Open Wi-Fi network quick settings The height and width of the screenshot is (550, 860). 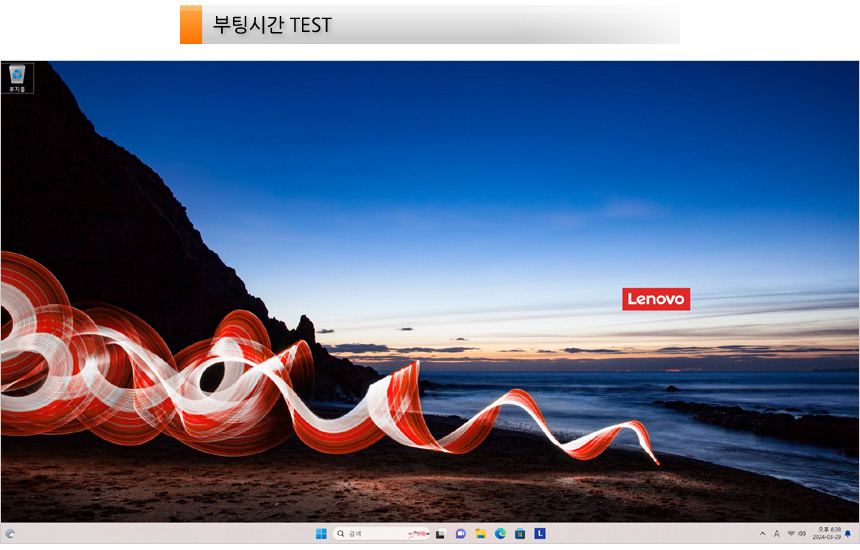pyautogui.click(x=790, y=534)
